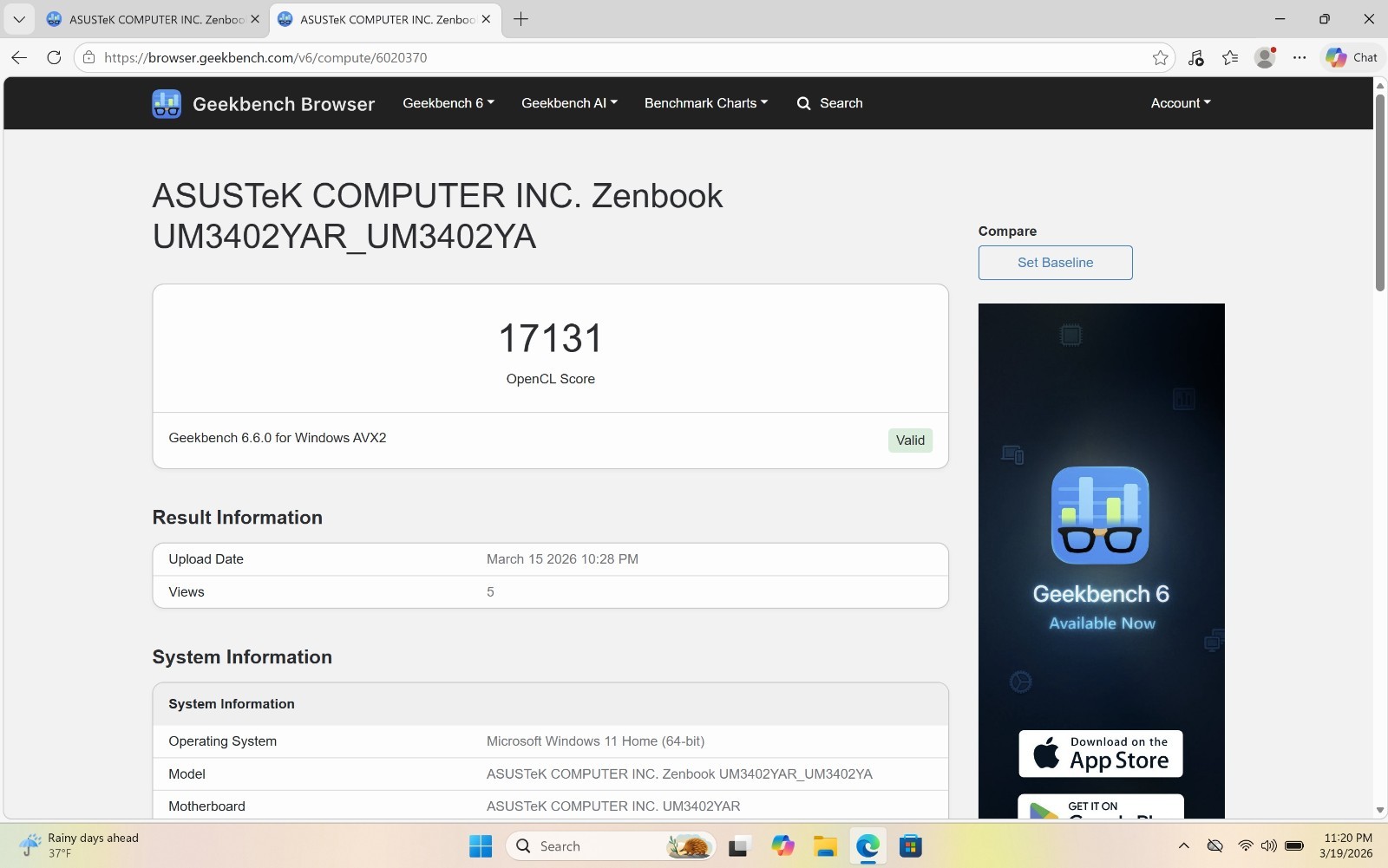Image resolution: width=1388 pixels, height=868 pixels.
Task: Open browser essentials music icon
Action: (x=1195, y=57)
